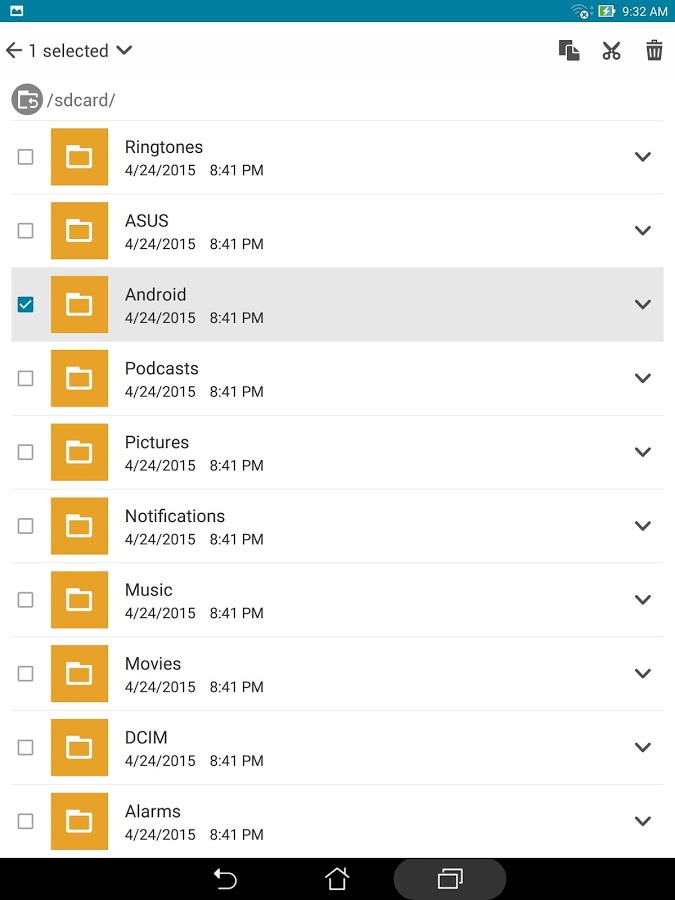Tap the Movies folder thumbnail icon
The image size is (675, 900).
point(79,674)
